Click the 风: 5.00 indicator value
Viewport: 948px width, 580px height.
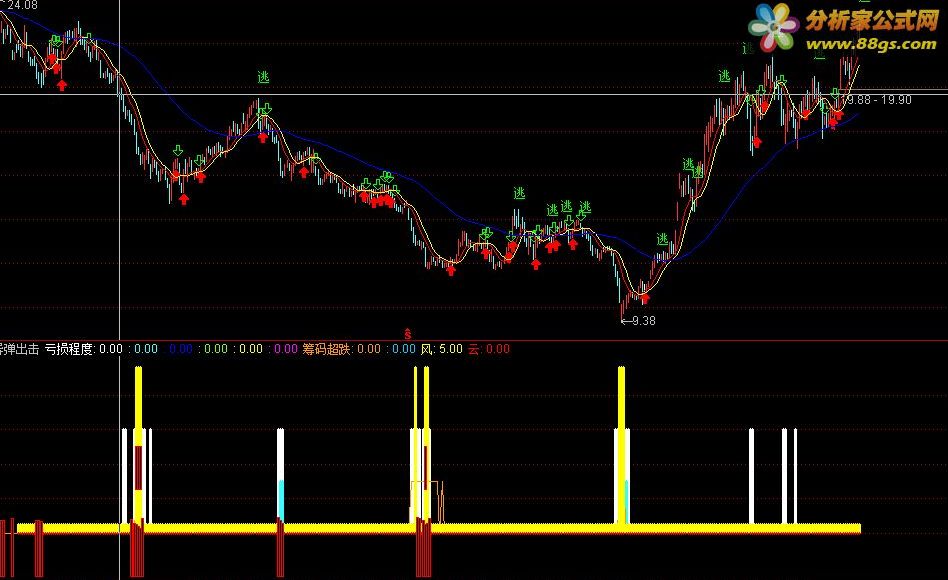442,349
